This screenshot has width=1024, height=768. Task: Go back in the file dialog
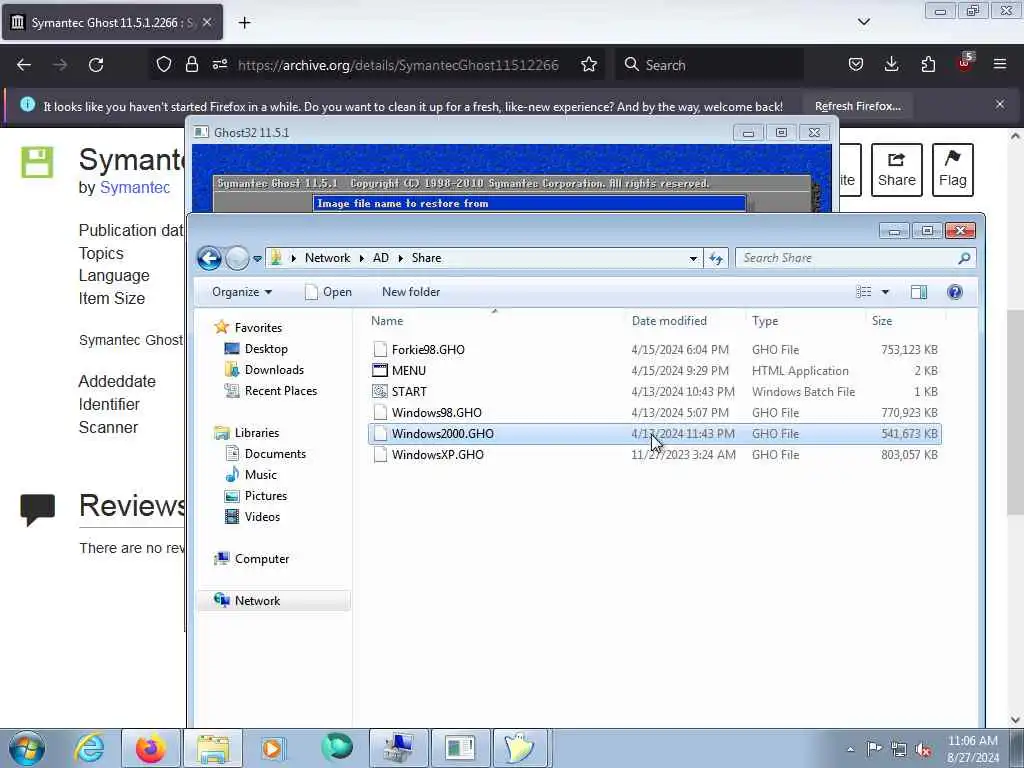[209, 258]
